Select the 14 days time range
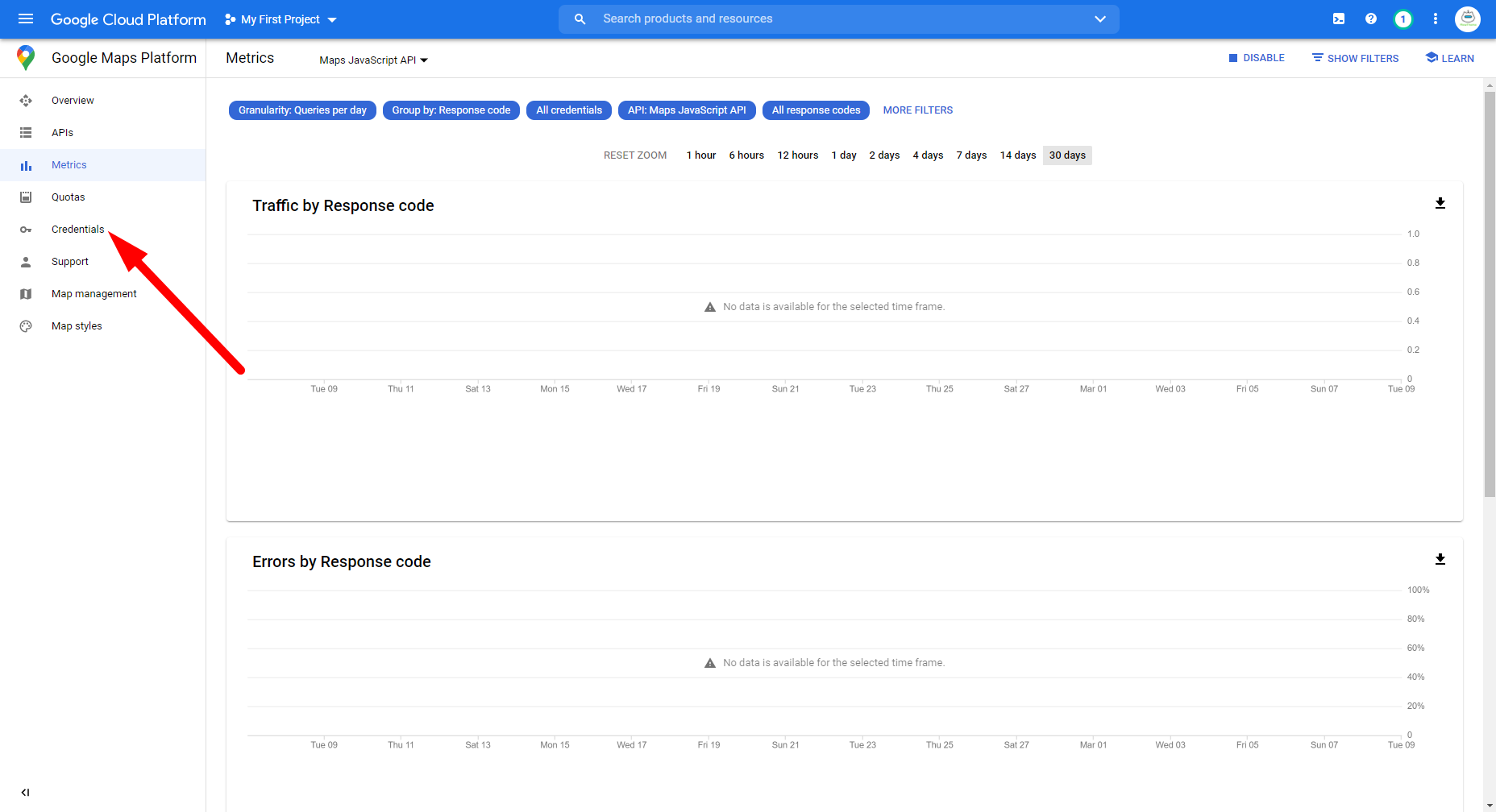Viewport: 1496px width, 812px height. [1018, 155]
